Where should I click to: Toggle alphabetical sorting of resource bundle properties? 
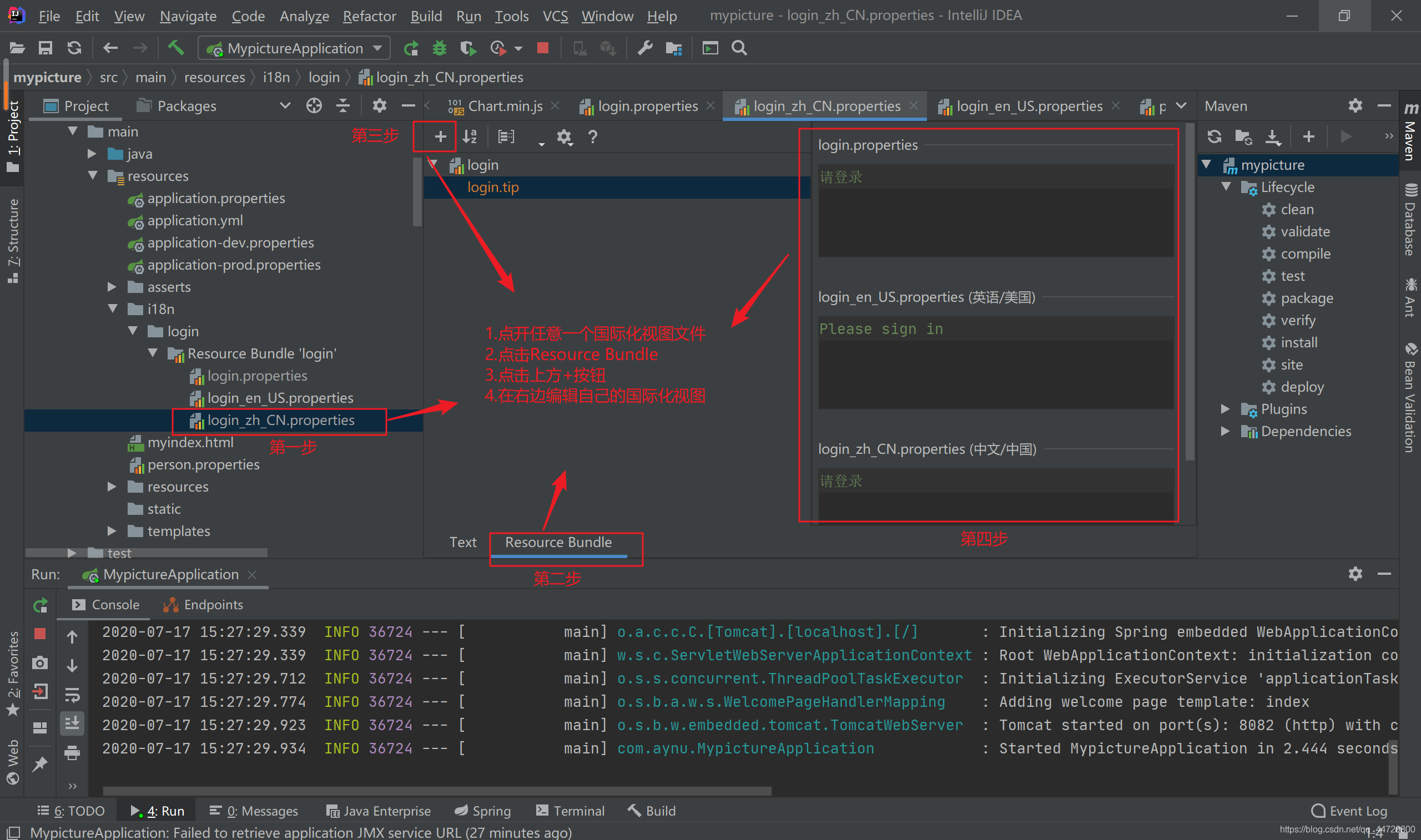point(468,136)
